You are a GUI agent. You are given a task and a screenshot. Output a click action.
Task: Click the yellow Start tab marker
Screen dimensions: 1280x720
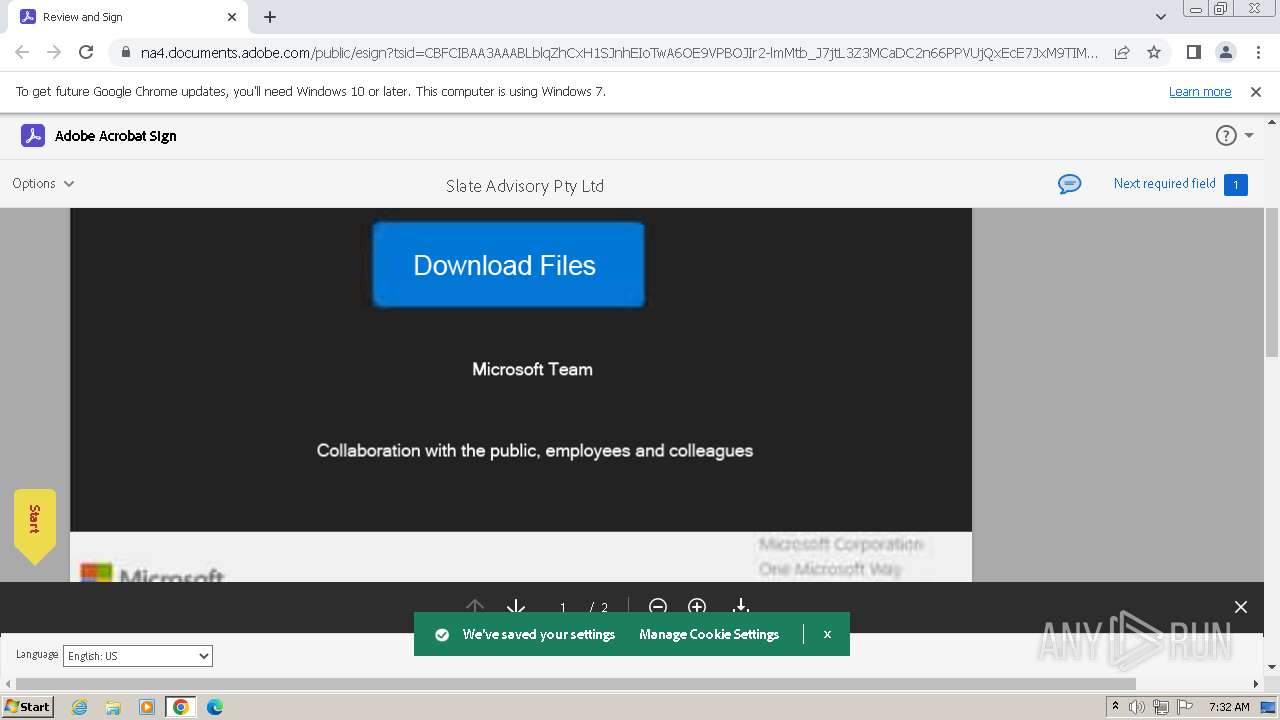coord(35,526)
